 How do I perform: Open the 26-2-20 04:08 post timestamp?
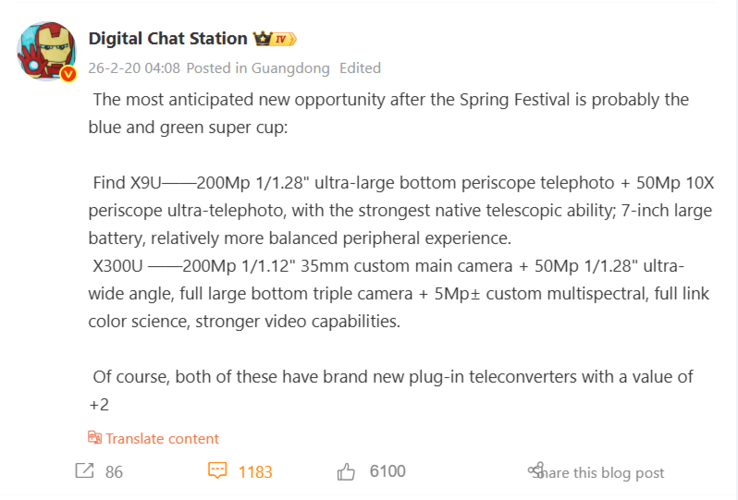(x=134, y=68)
